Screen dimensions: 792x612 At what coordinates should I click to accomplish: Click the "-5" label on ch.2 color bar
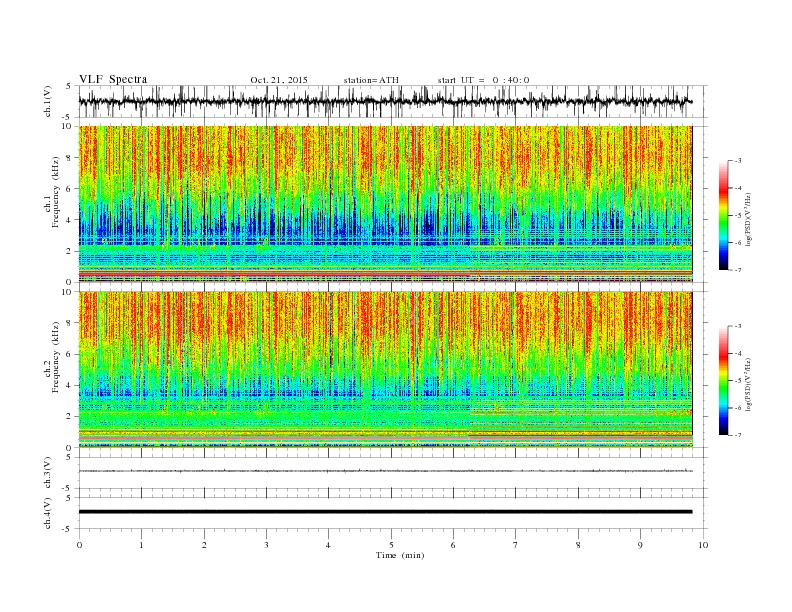738,381
